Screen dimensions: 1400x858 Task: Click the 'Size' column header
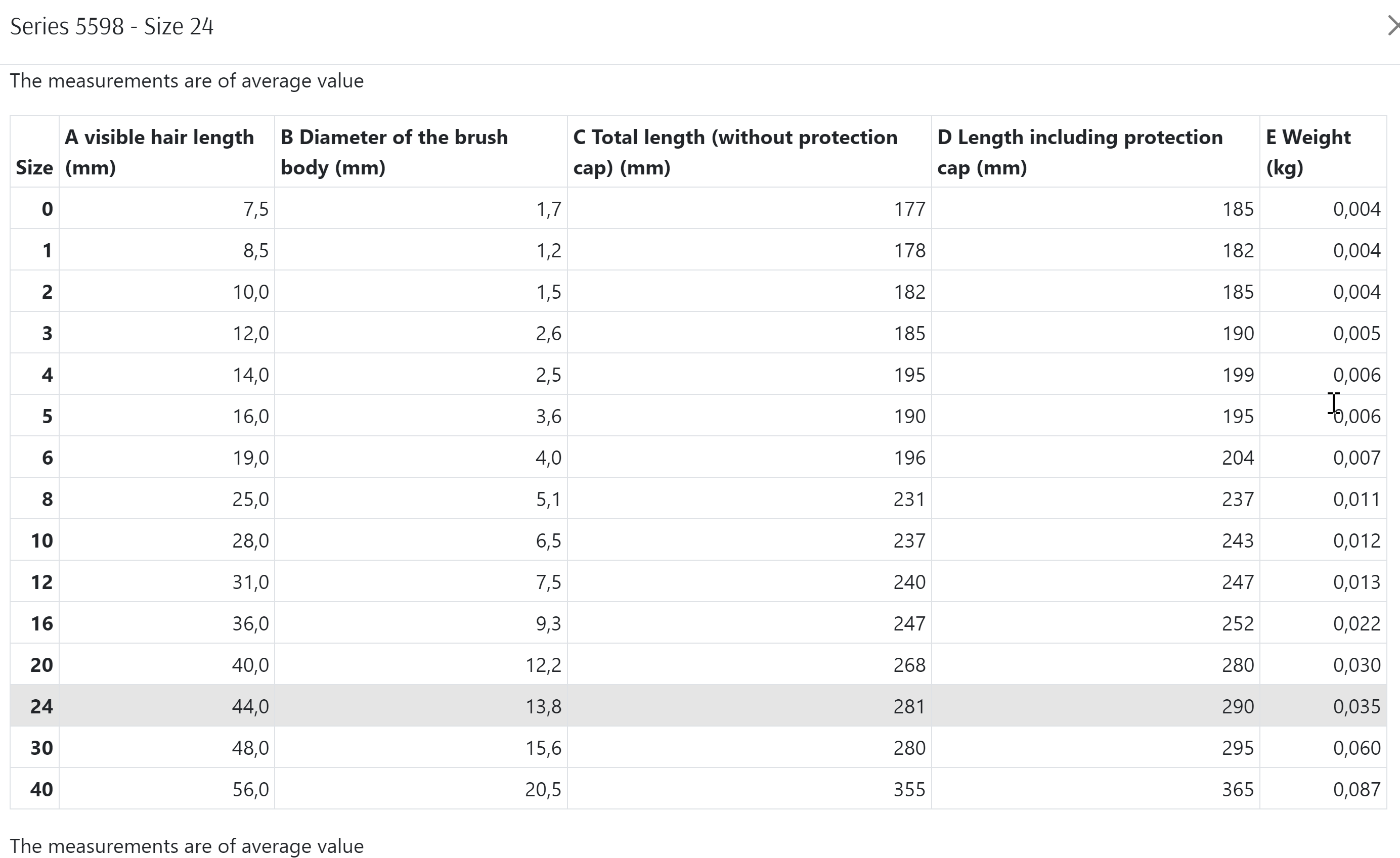[34, 167]
